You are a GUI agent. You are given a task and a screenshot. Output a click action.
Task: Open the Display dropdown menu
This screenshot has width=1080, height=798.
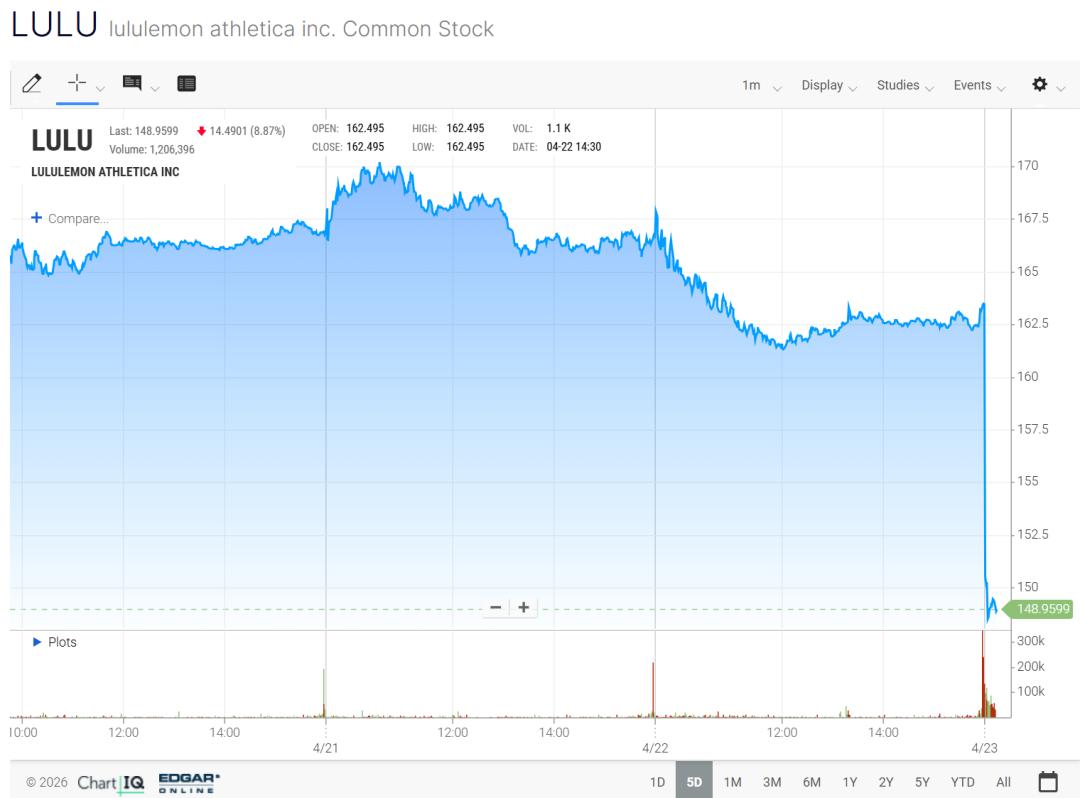[829, 86]
